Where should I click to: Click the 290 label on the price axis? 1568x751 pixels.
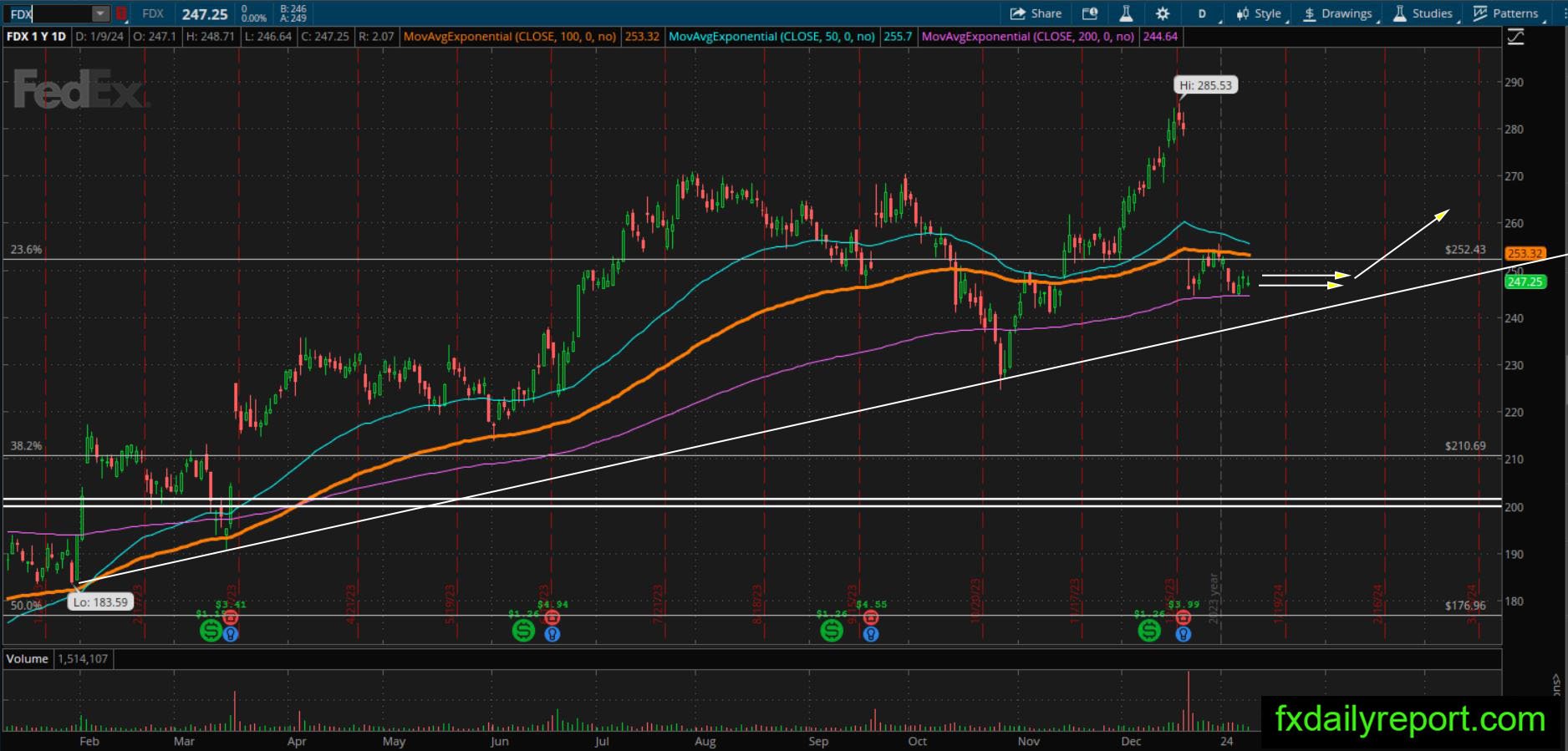pyautogui.click(x=1514, y=83)
